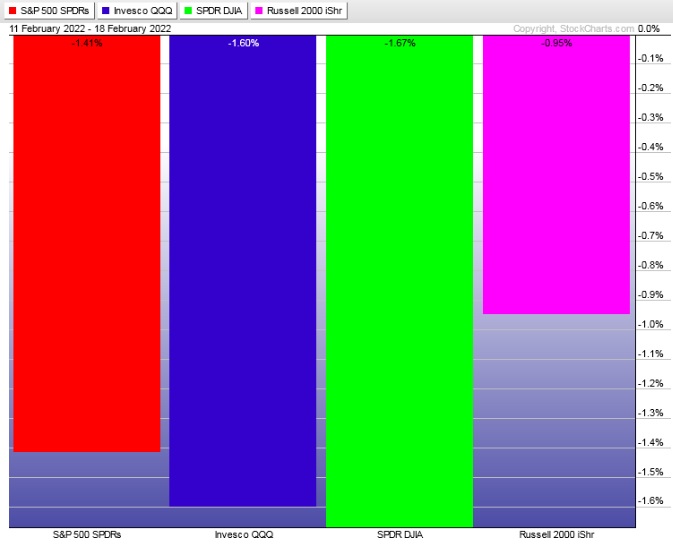Click the -1.6% axis tick label
This screenshot has height=554, width=673.
tap(650, 501)
